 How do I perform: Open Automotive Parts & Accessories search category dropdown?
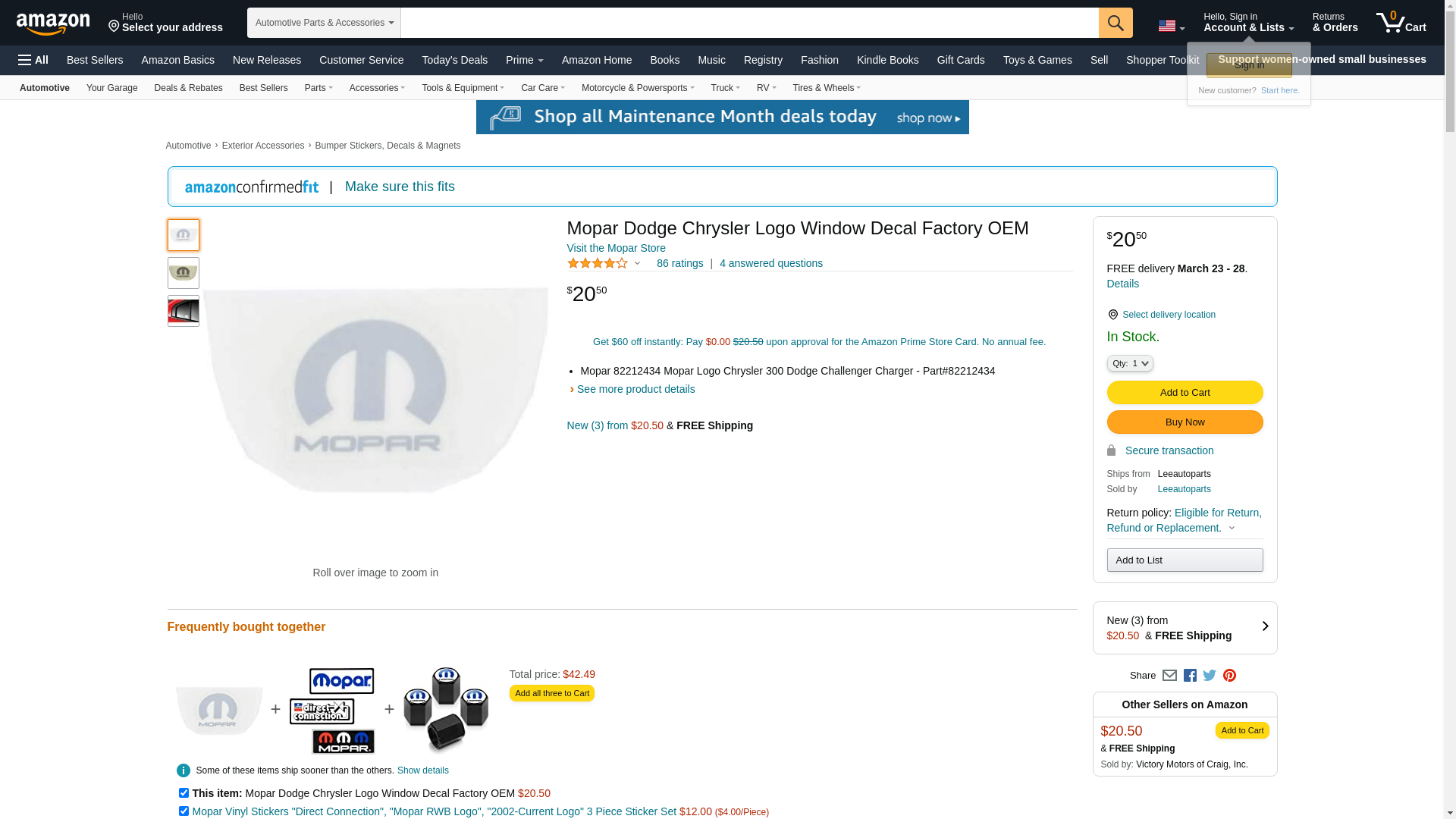(x=324, y=23)
